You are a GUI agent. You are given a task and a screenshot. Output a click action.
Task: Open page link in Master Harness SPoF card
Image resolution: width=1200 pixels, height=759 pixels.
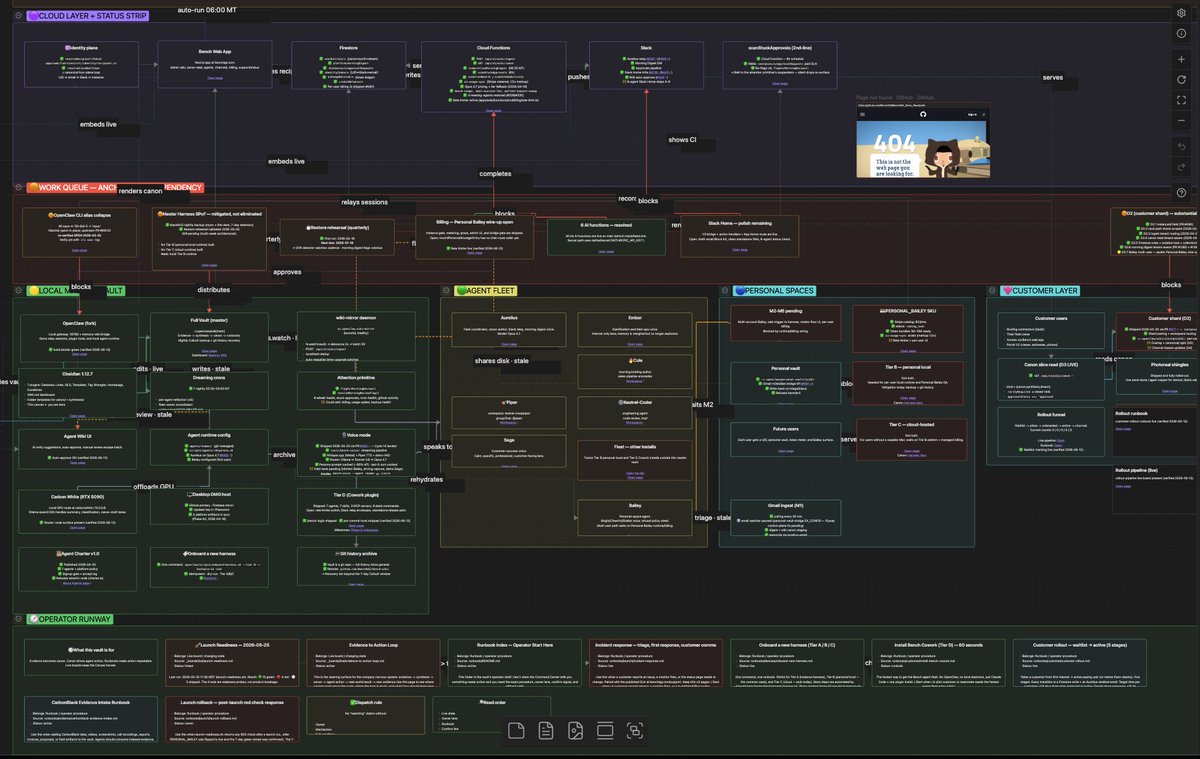click(x=208, y=266)
